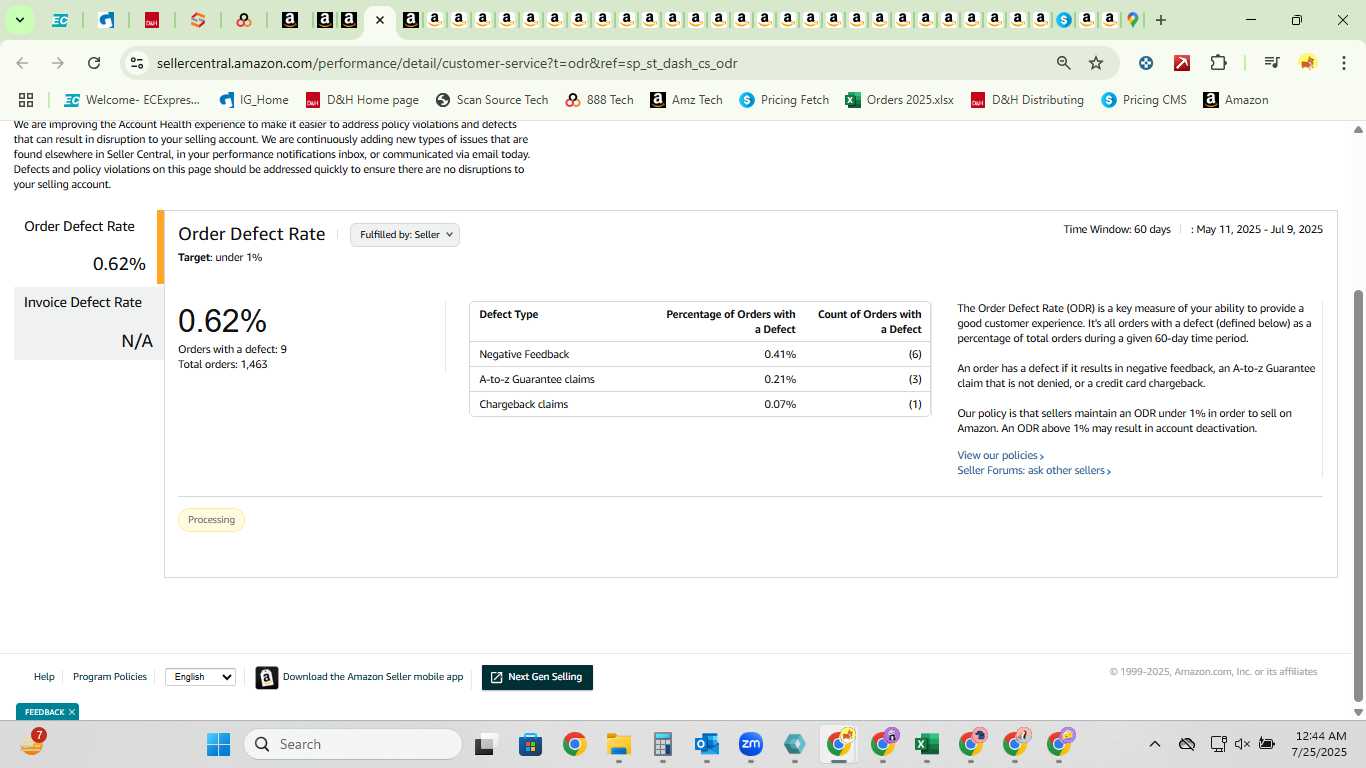
Task: Switch to the red D&H browser tab
Action: pos(152,20)
